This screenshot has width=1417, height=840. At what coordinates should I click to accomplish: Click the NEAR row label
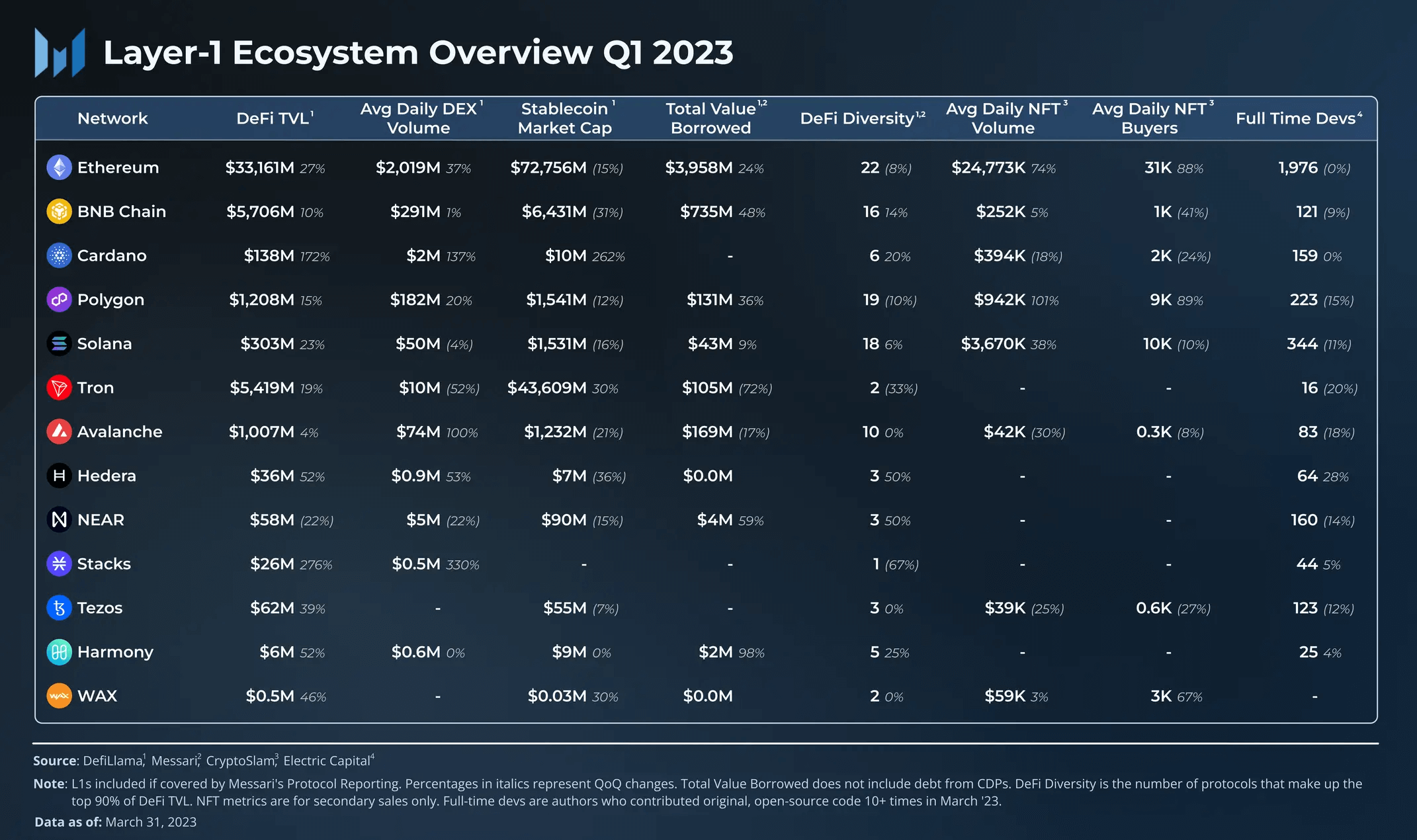(101, 520)
